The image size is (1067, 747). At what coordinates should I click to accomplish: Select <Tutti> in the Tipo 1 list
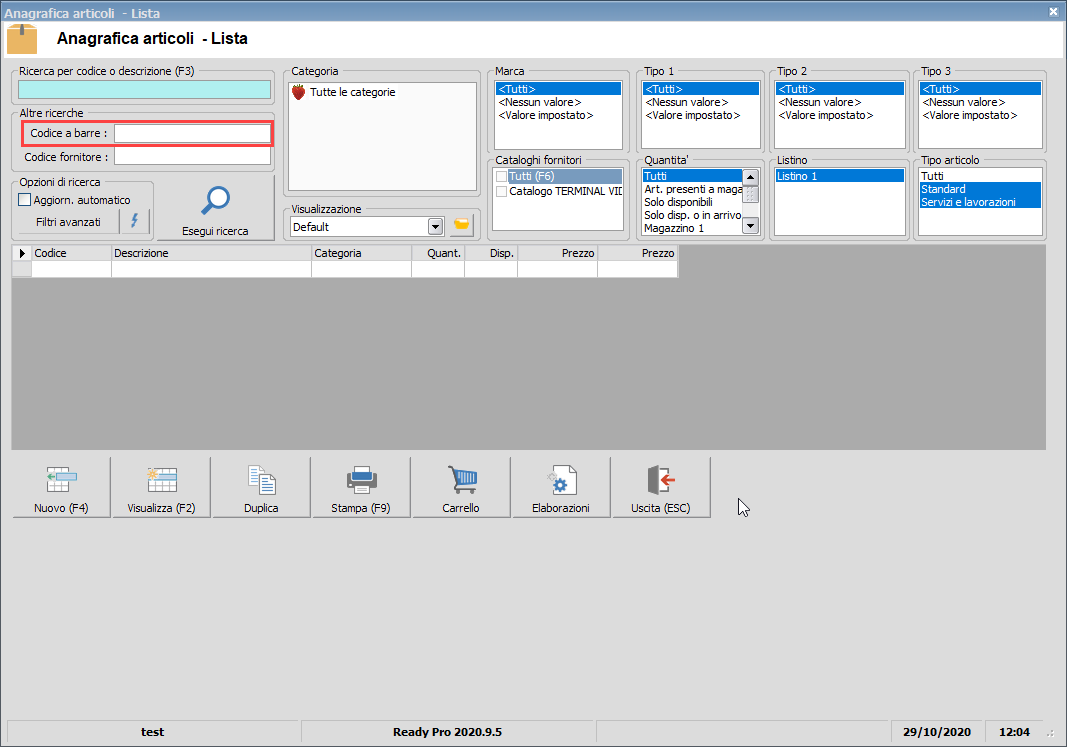tap(701, 89)
